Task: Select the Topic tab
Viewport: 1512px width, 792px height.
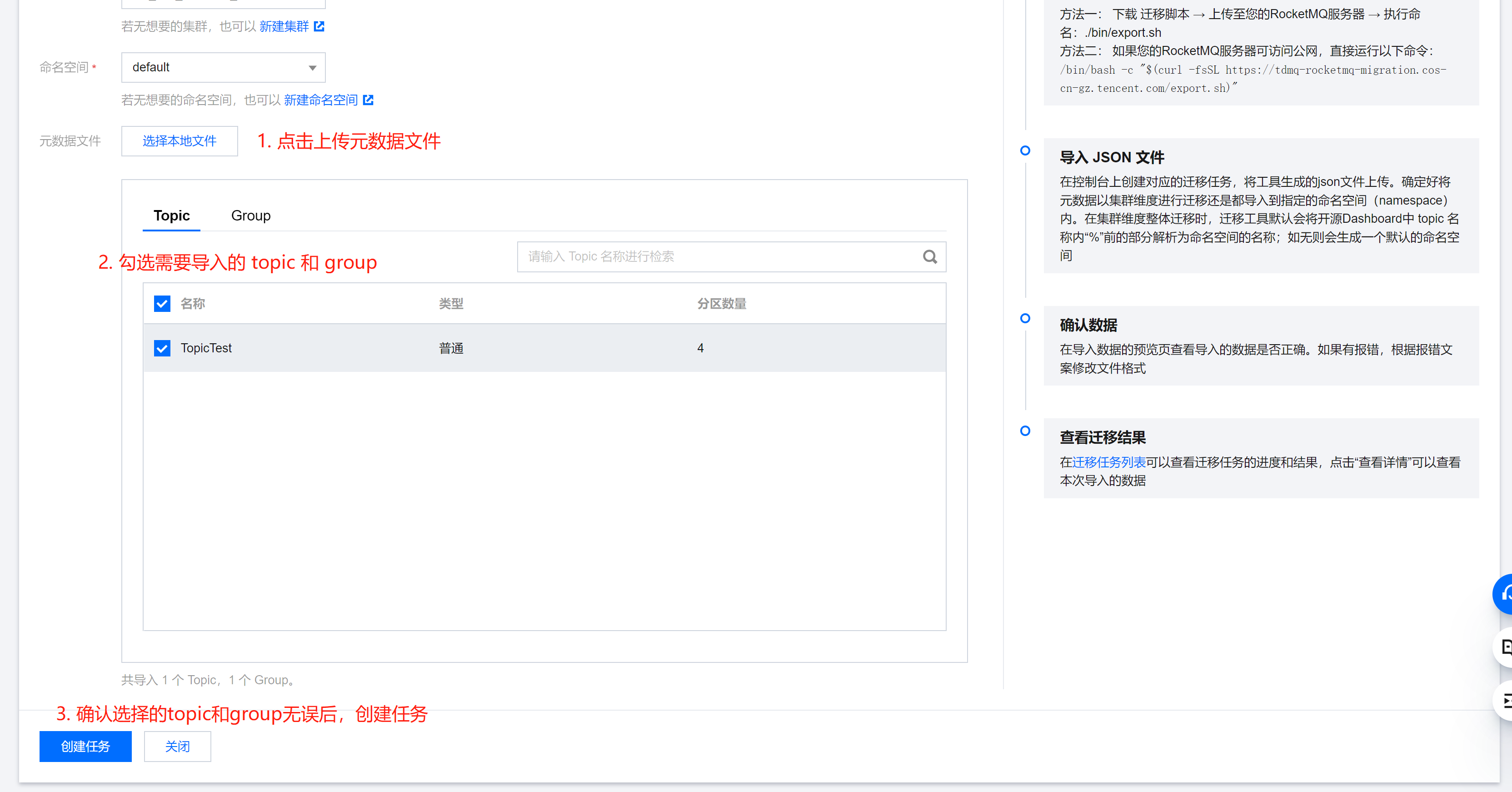Action: pos(171,216)
